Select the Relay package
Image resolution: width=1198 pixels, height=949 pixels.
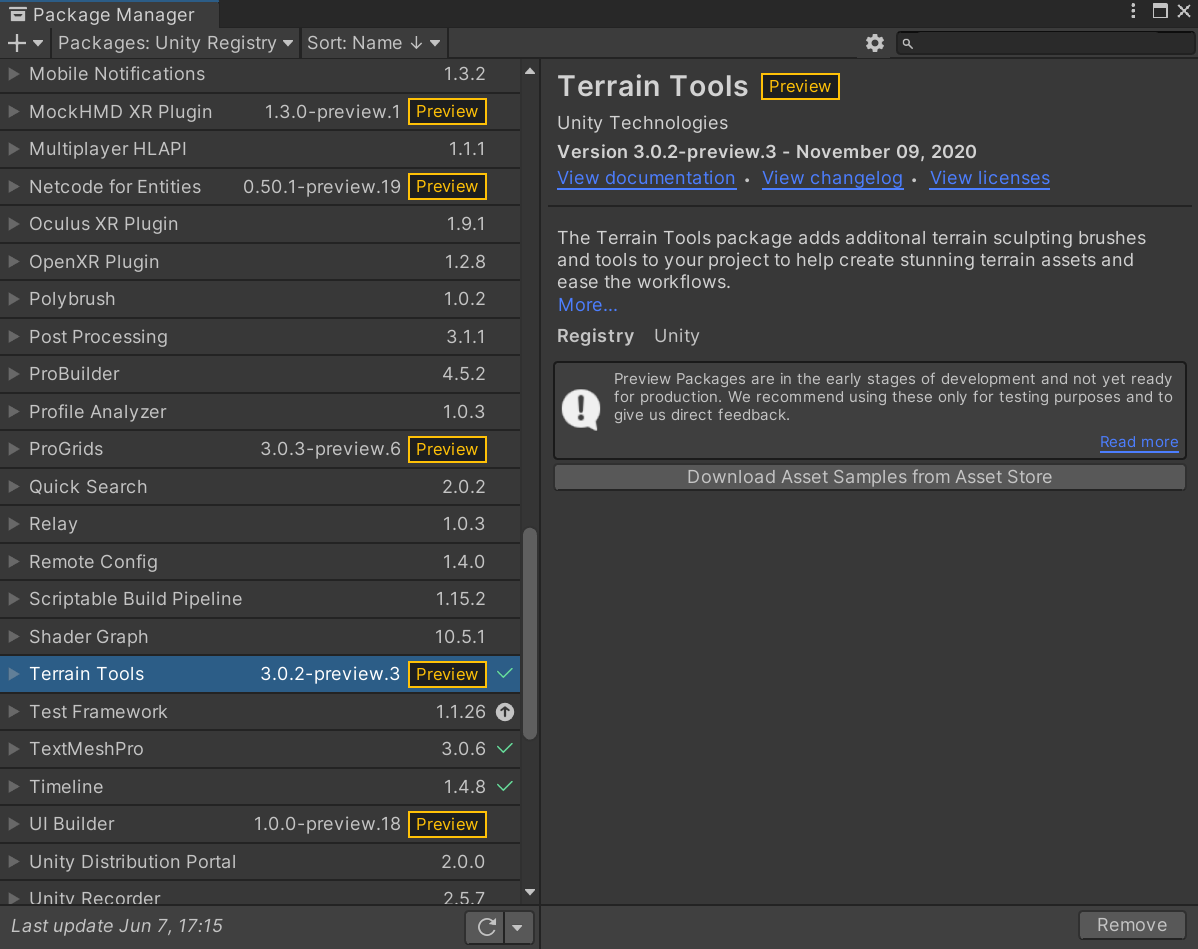pos(260,524)
